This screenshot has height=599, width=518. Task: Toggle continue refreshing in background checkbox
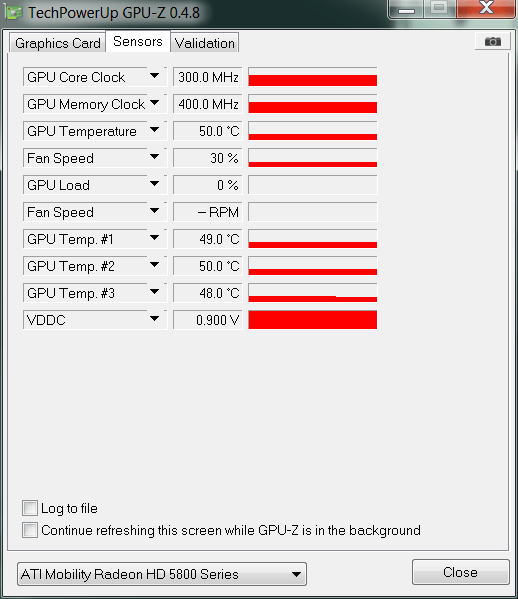30,530
